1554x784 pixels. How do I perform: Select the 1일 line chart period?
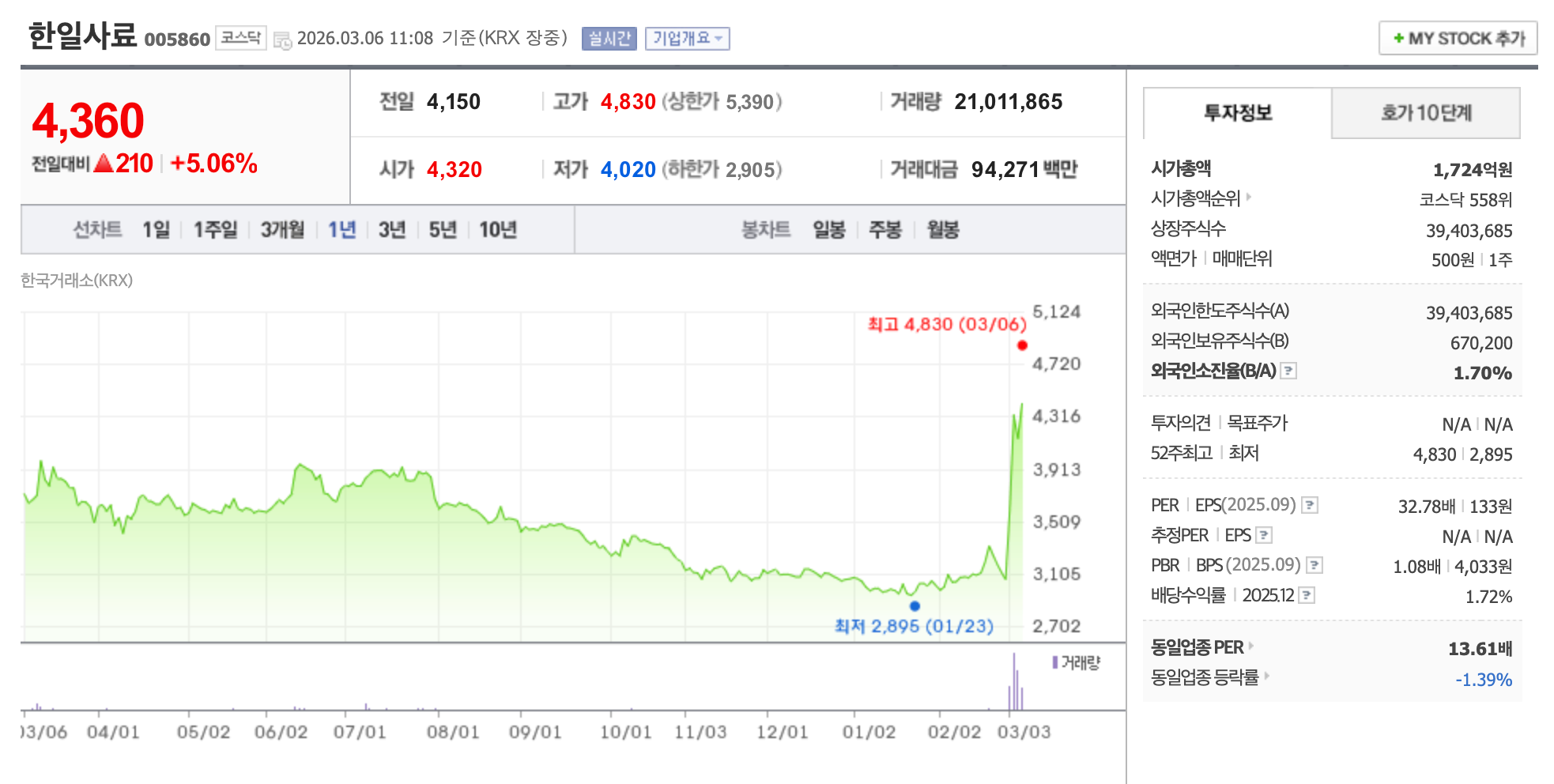coord(156,230)
